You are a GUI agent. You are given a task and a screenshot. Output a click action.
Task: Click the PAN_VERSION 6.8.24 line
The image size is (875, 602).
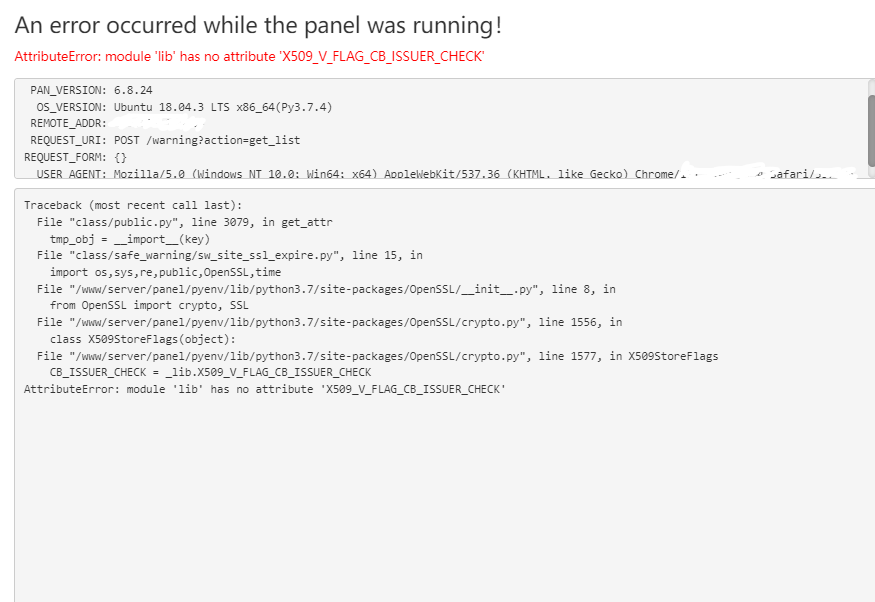pos(91,90)
